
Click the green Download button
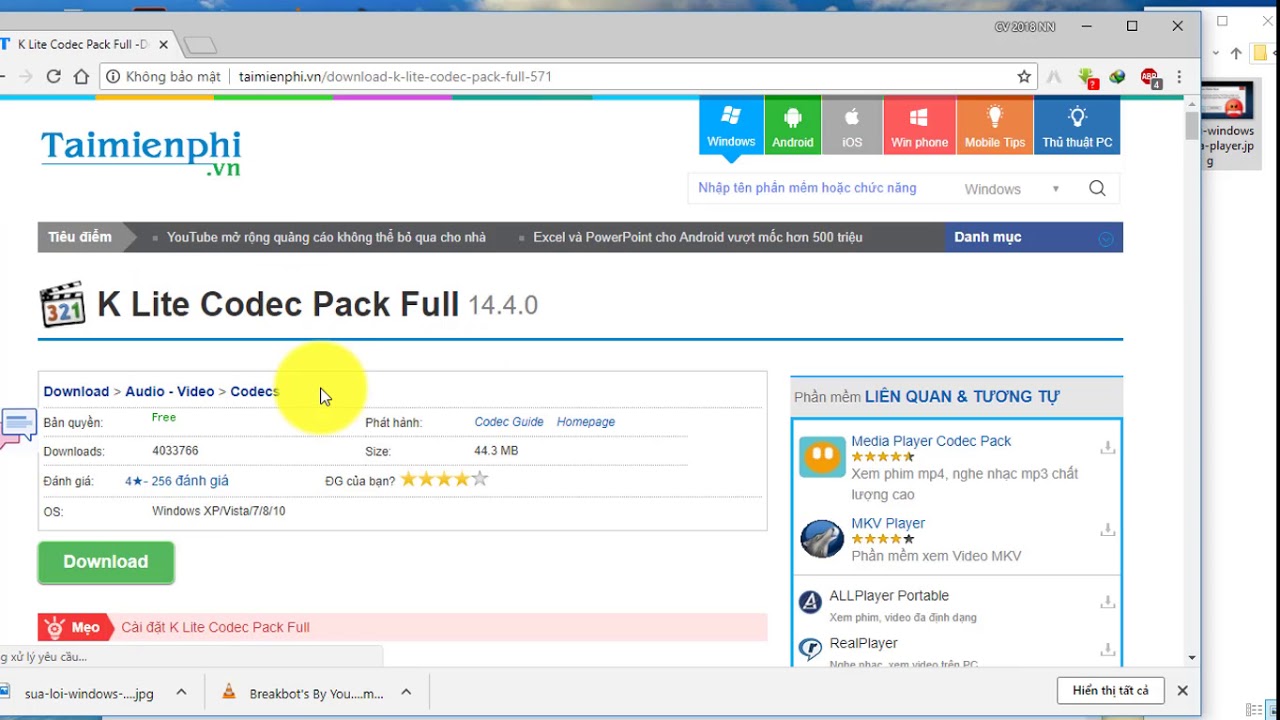[x=106, y=562]
